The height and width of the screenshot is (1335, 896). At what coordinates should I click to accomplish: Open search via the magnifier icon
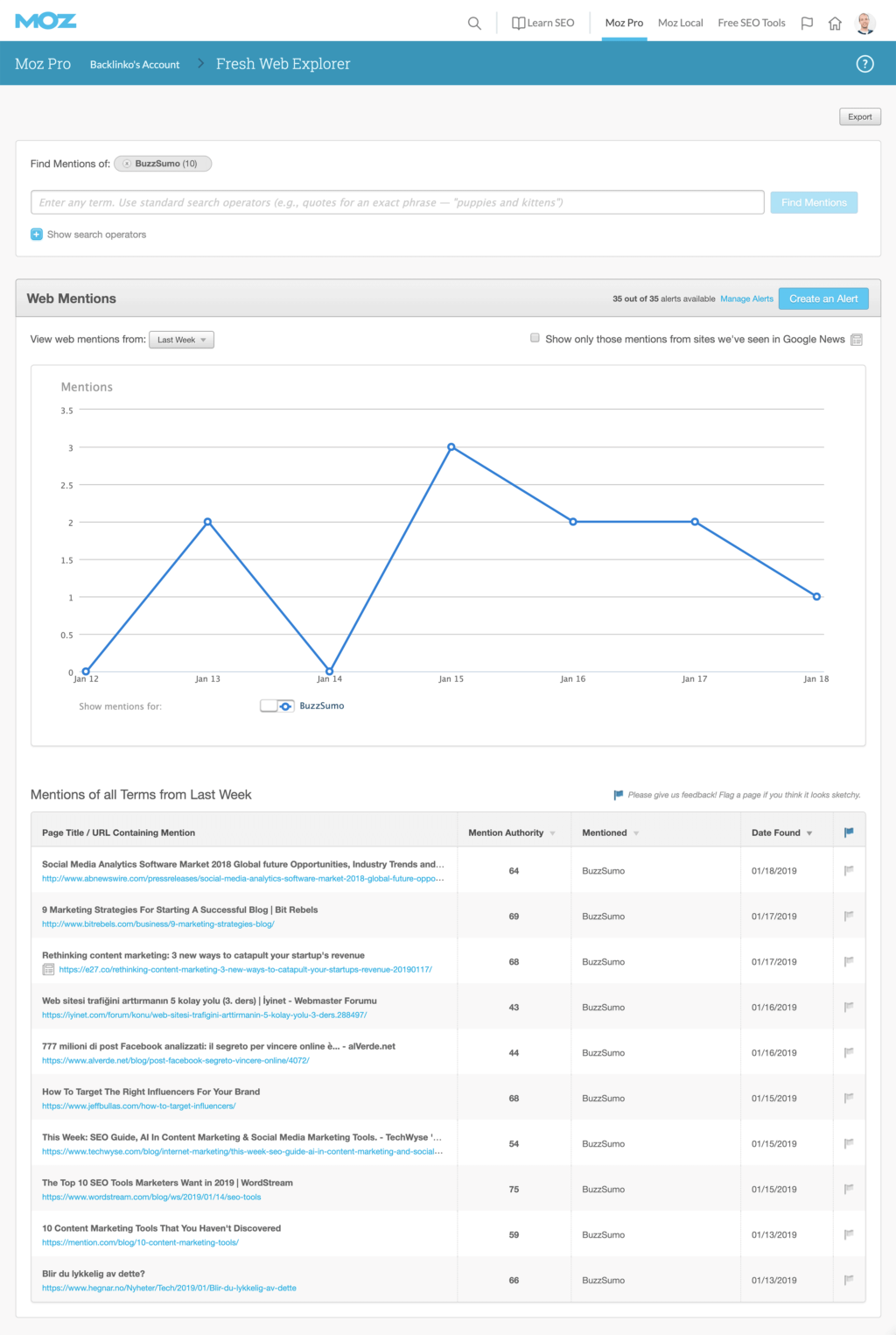coord(473,23)
